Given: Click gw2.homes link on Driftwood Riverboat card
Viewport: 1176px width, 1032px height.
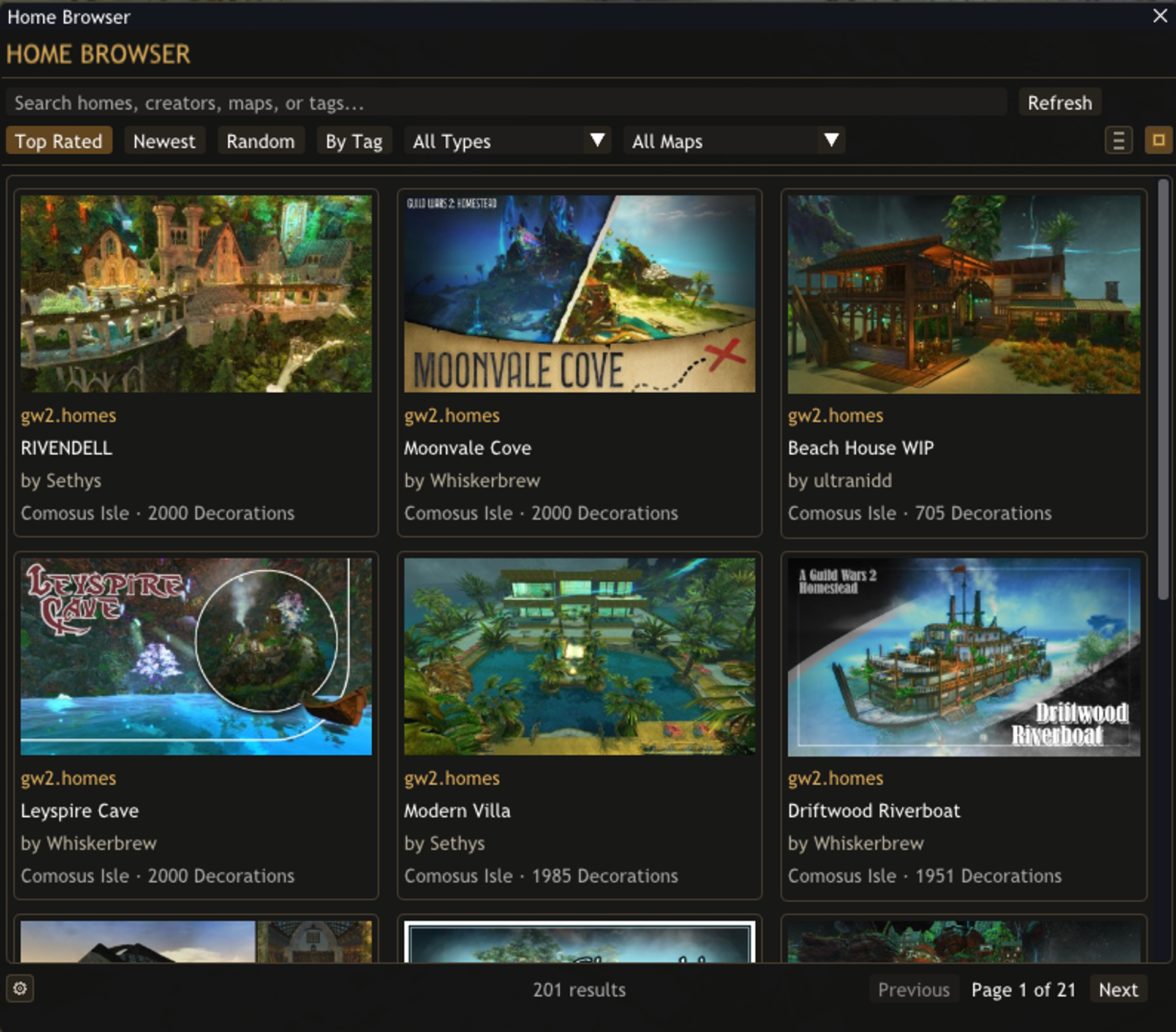Looking at the screenshot, I should pyautogui.click(x=835, y=778).
